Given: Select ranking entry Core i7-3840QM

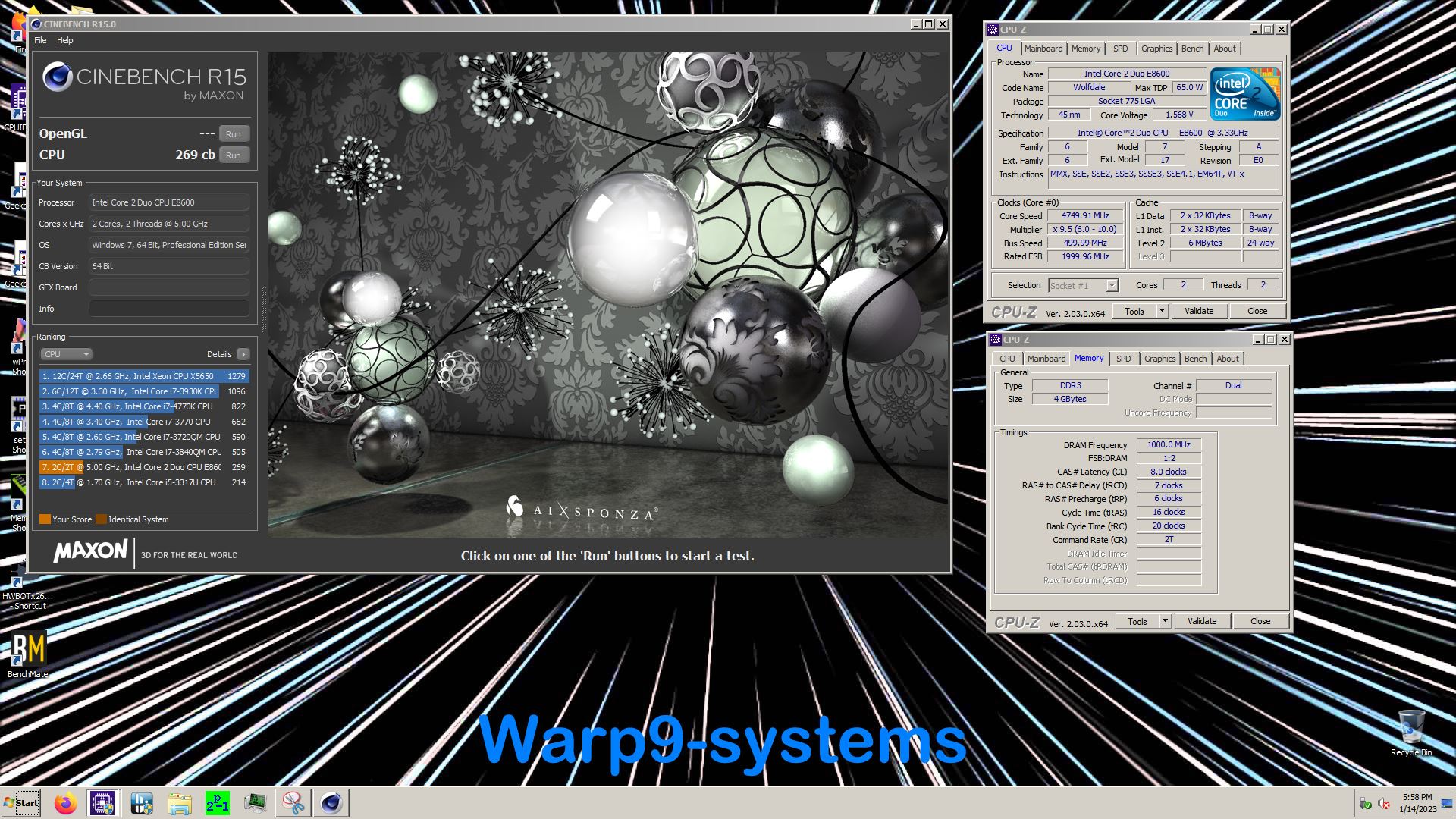Looking at the screenshot, I should (144, 452).
